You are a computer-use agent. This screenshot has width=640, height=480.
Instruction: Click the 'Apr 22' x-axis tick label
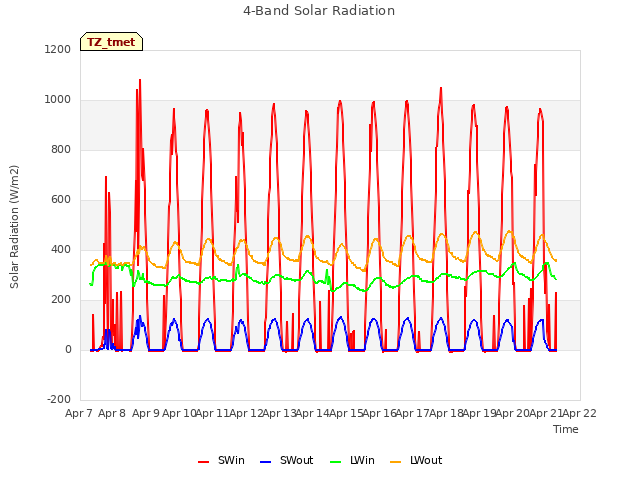[x=580, y=413]
